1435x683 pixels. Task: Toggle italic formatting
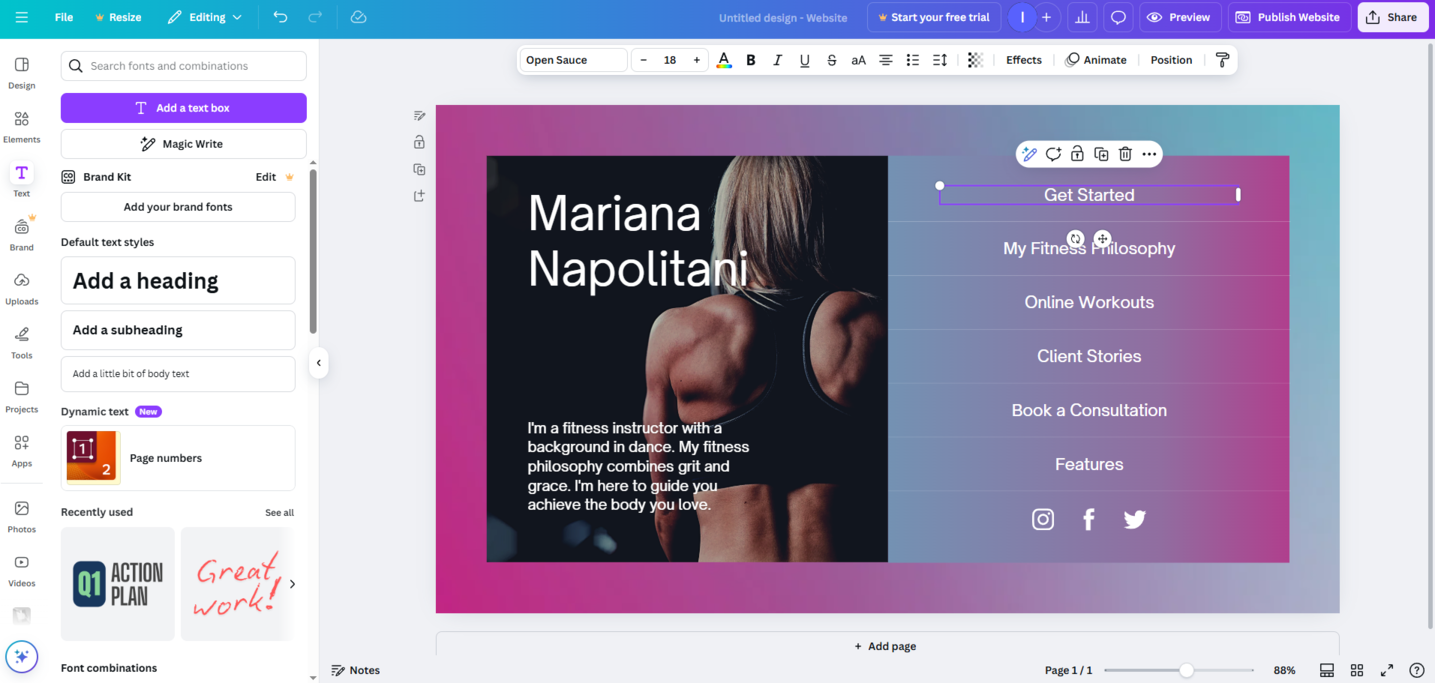click(x=777, y=60)
